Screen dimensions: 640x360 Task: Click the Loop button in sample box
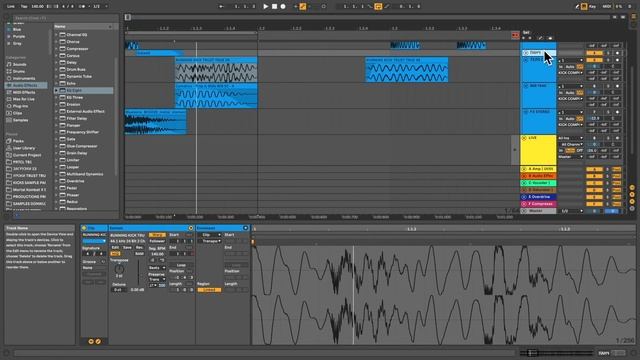tap(181, 265)
